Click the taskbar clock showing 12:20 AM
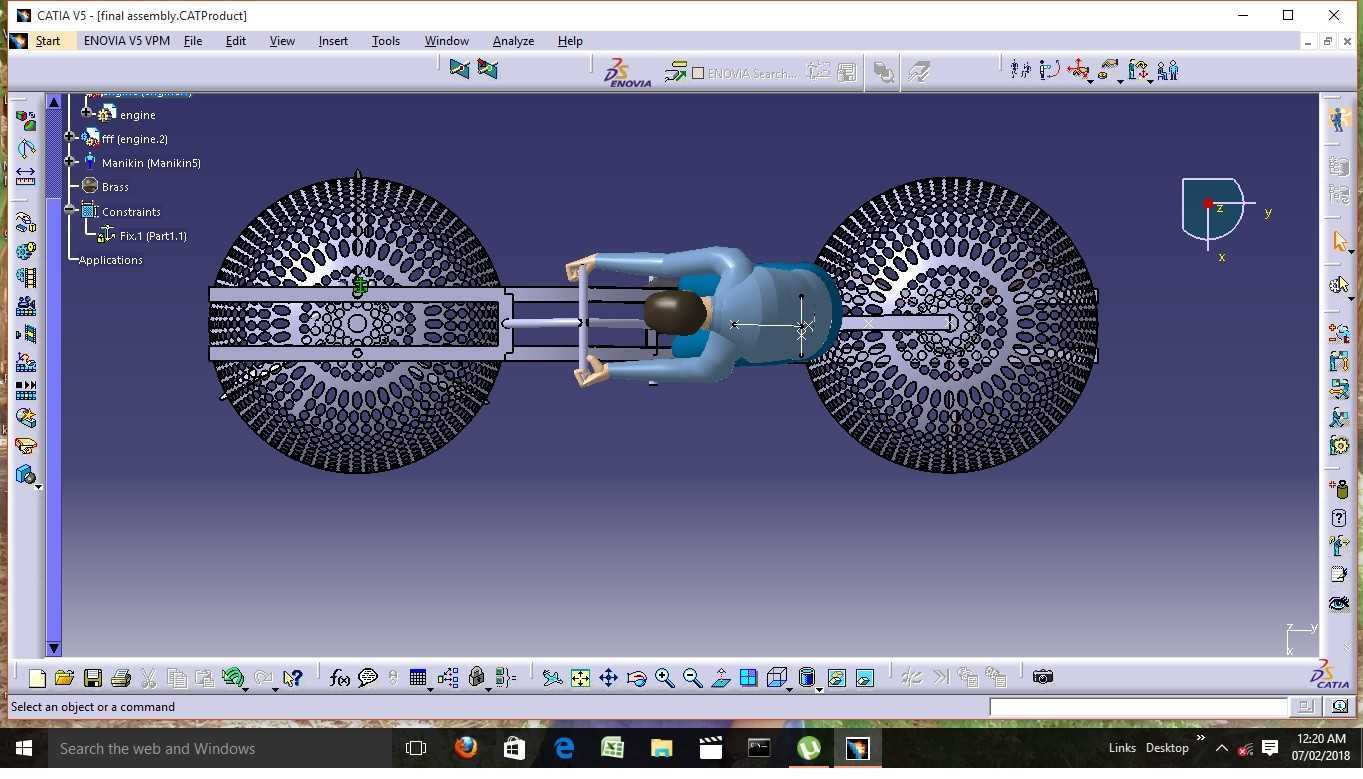 (1320, 748)
